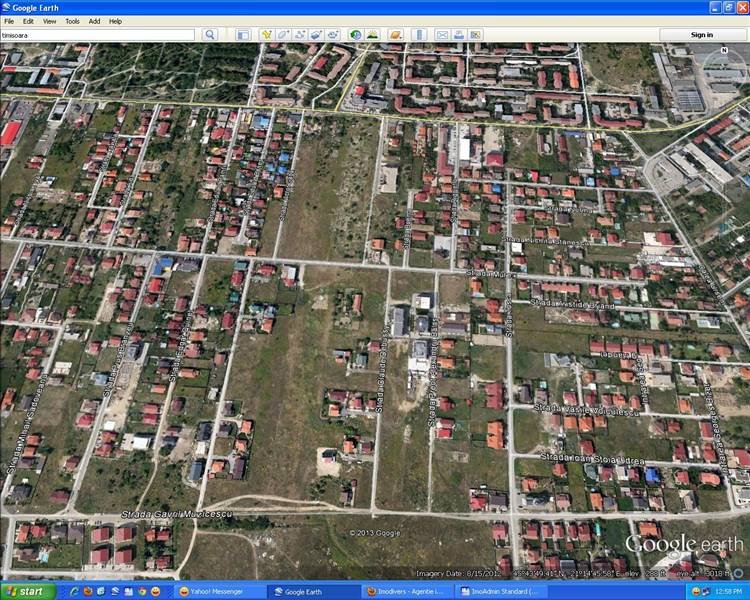
Task: Open the File menu
Action: click(x=9, y=21)
